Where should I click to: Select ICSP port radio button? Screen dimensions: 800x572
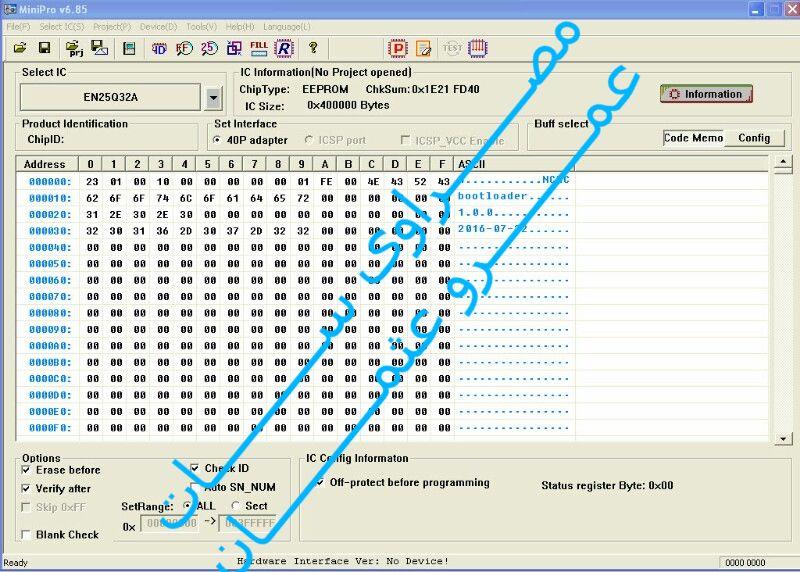tap(308, 140)
